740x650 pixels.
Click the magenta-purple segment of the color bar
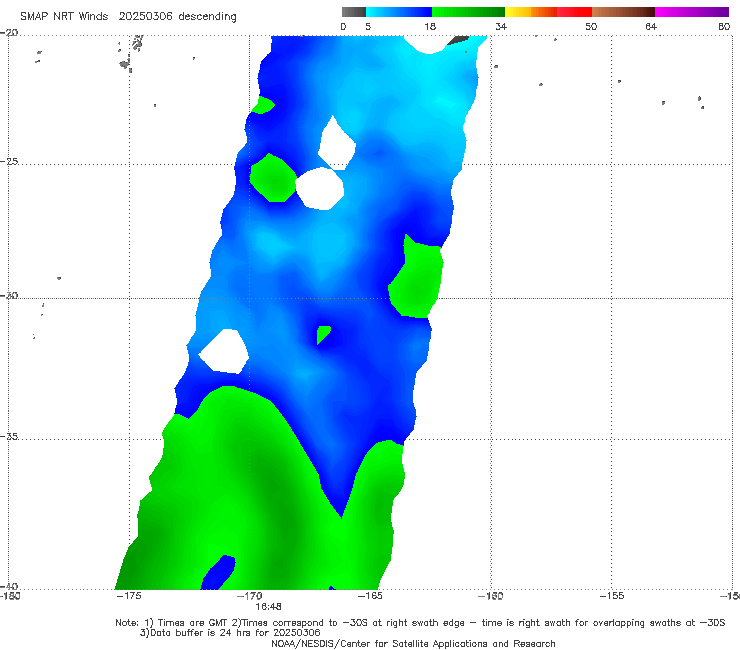[692, 12]
